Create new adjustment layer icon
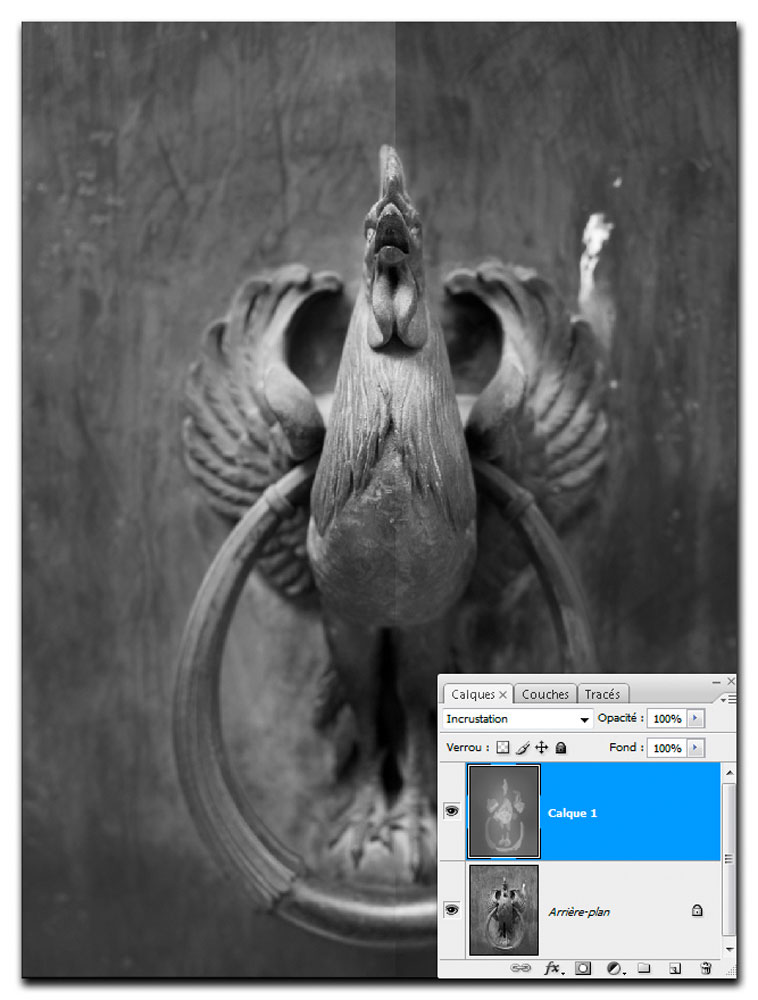The width and height of the screenshot is (758, 1000). (615, 968)
